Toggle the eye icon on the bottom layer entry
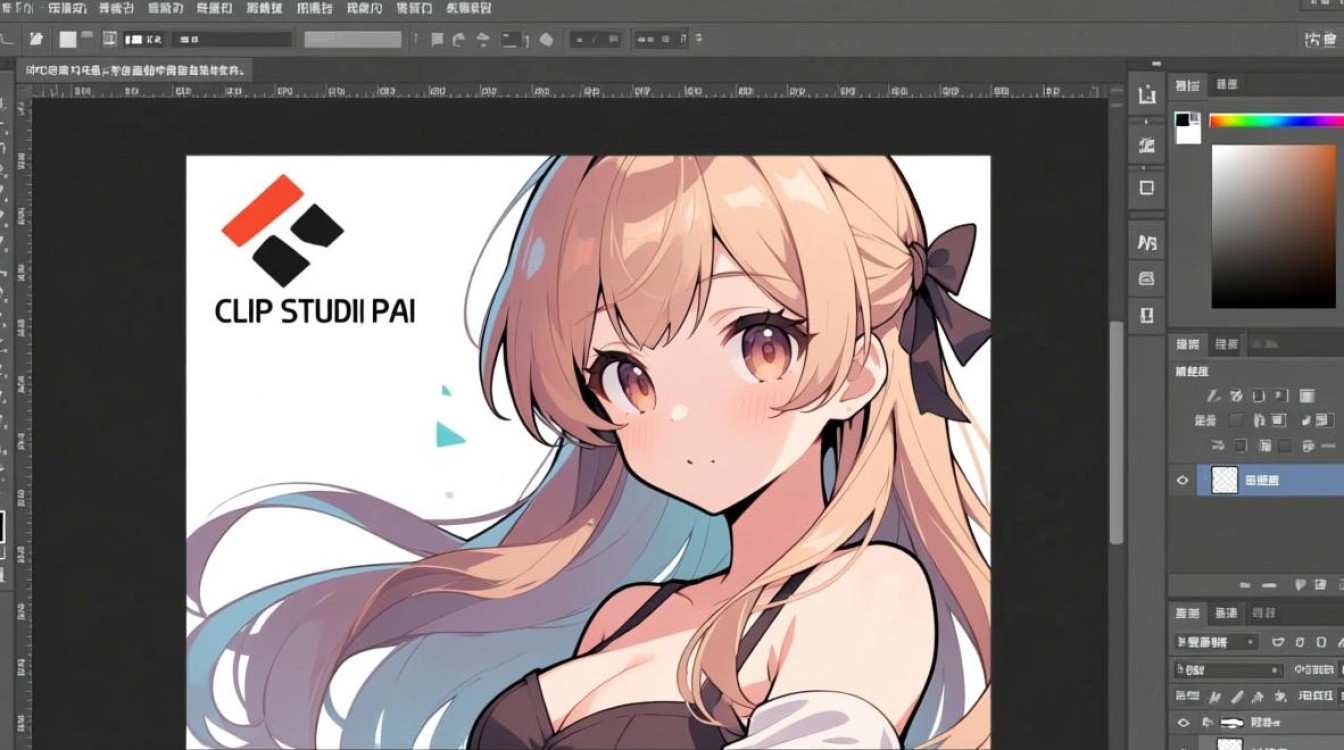The height and width of the screenshot is (750, 1344). pyautogui.click(x=1182, y=722)
